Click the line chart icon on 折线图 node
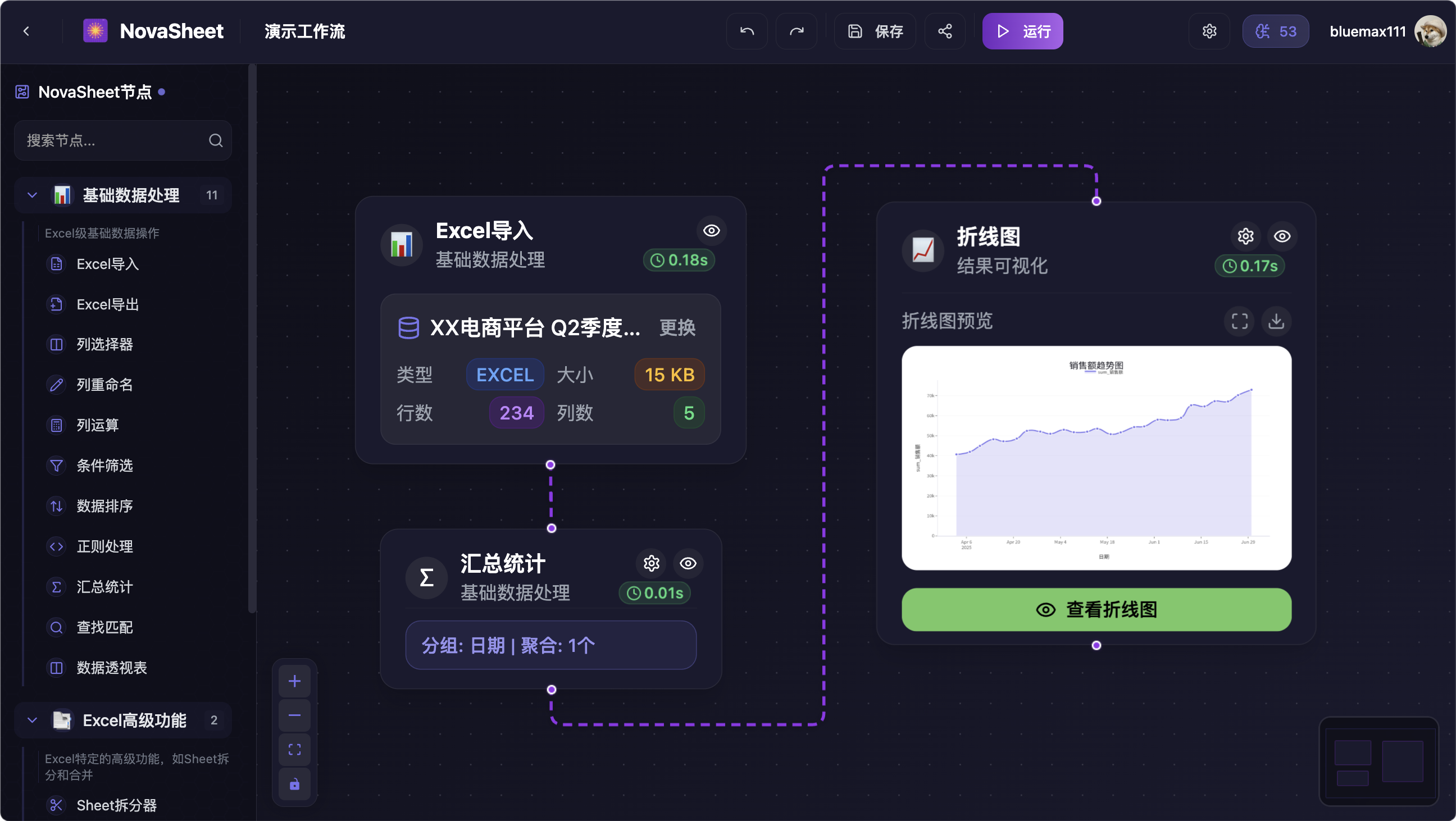Image resolution: width=1456 pixels, height=821 pixels. click(x=922, y=251)
